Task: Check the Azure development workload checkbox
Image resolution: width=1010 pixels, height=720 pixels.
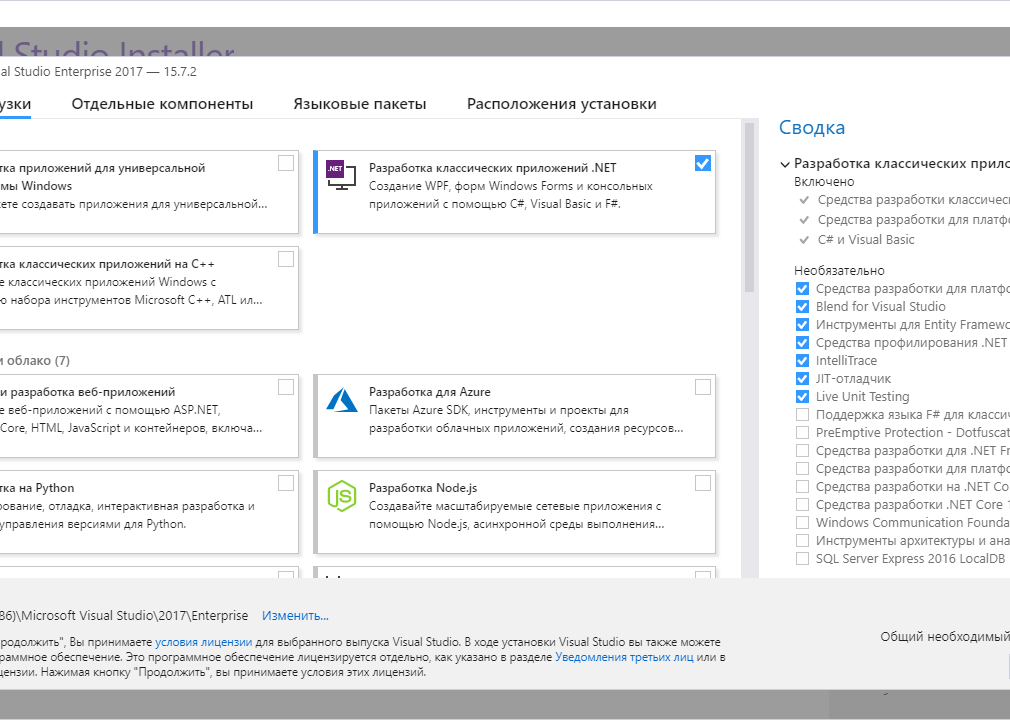Action: point(703,387)
